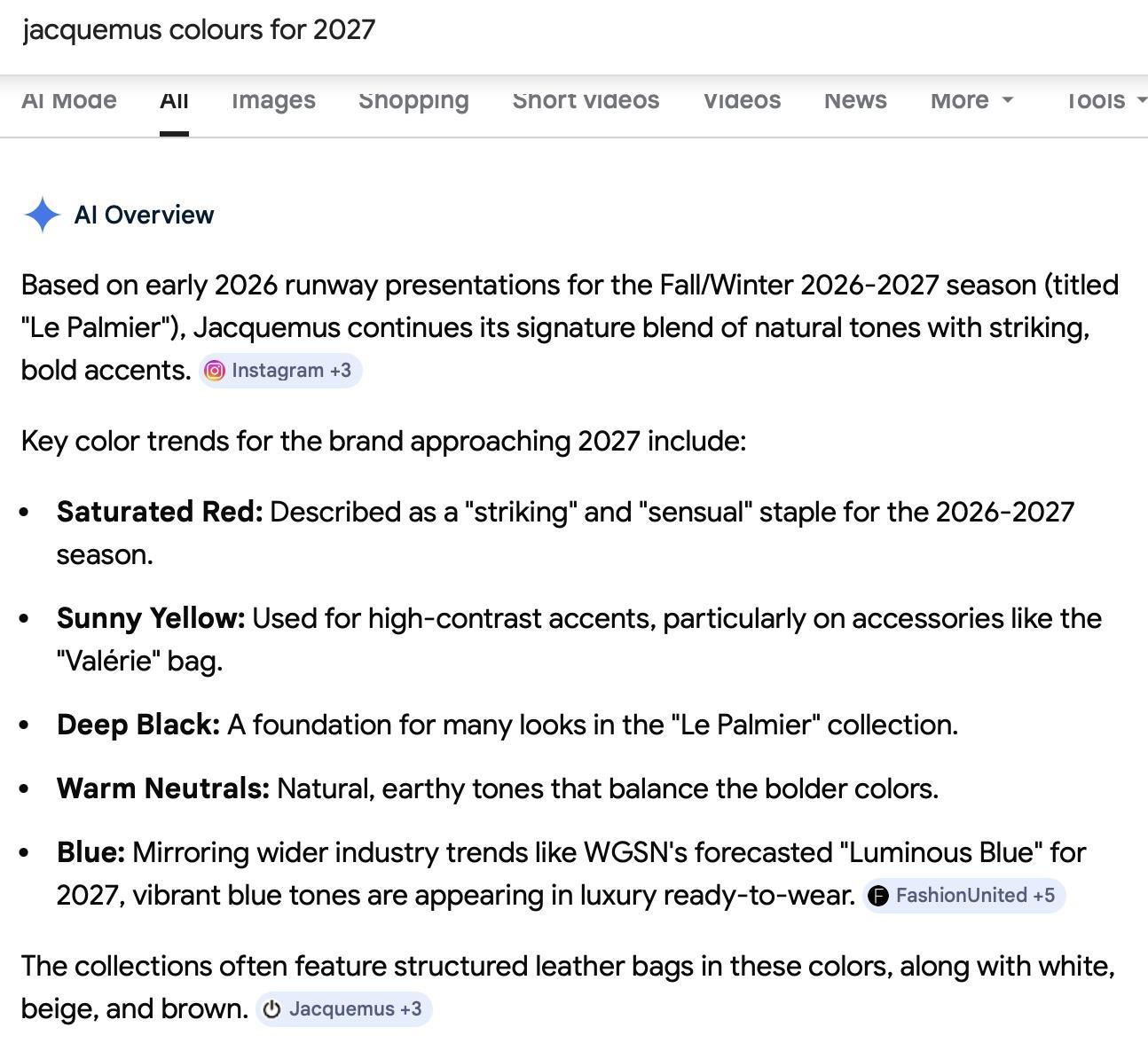
Task: Click the FashionUnited logo icon
Action: point(878,896)
